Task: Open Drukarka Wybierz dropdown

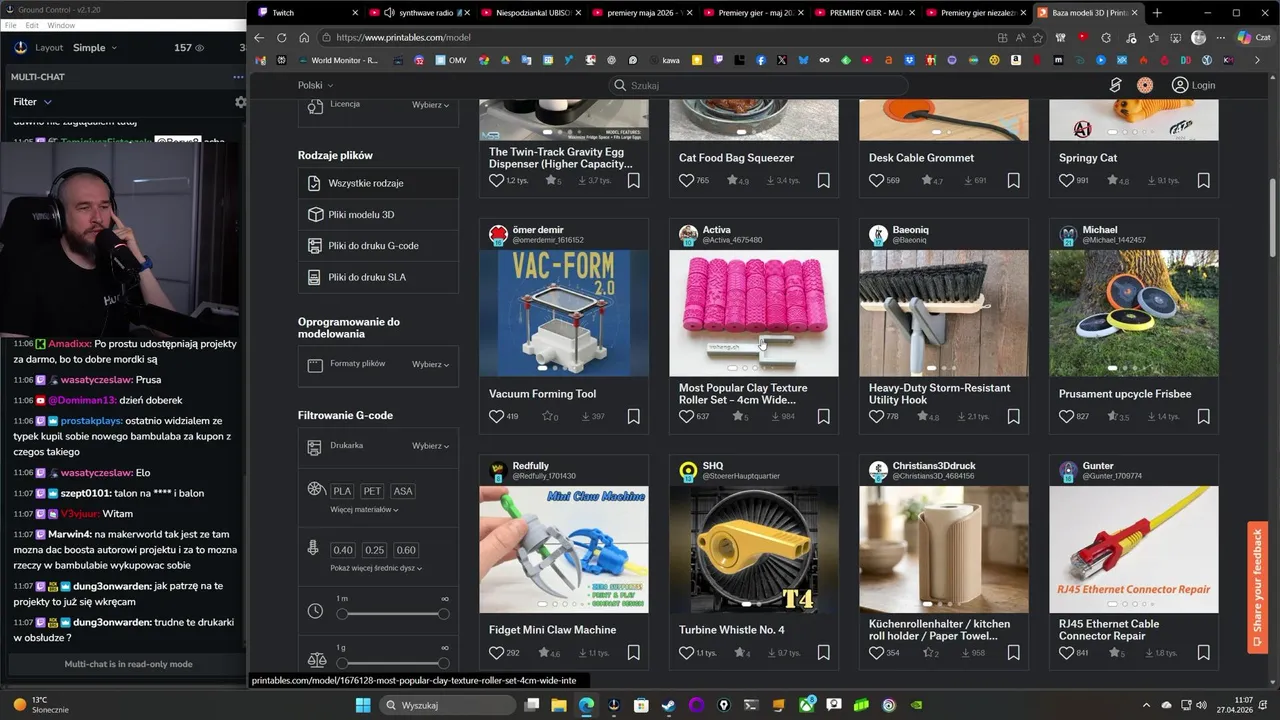Action: pyautogui.click(x=430, y=446)
